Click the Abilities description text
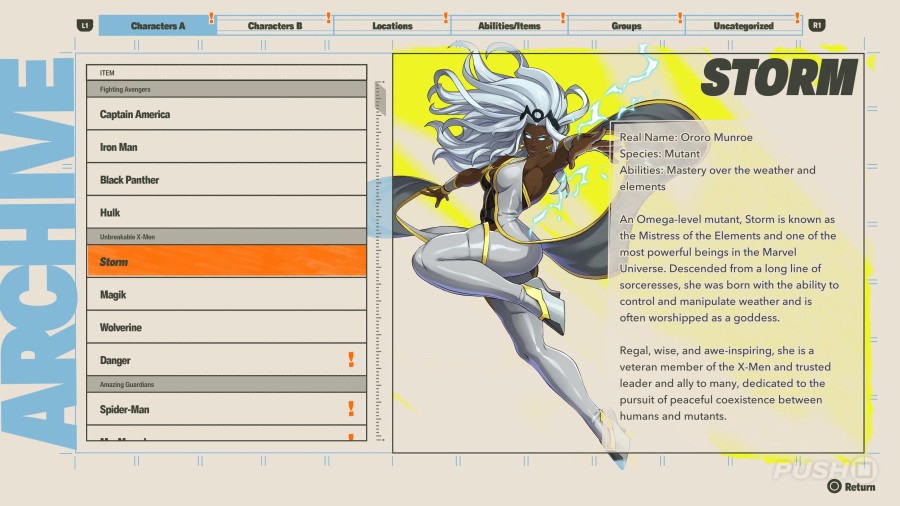 point(717,178)
